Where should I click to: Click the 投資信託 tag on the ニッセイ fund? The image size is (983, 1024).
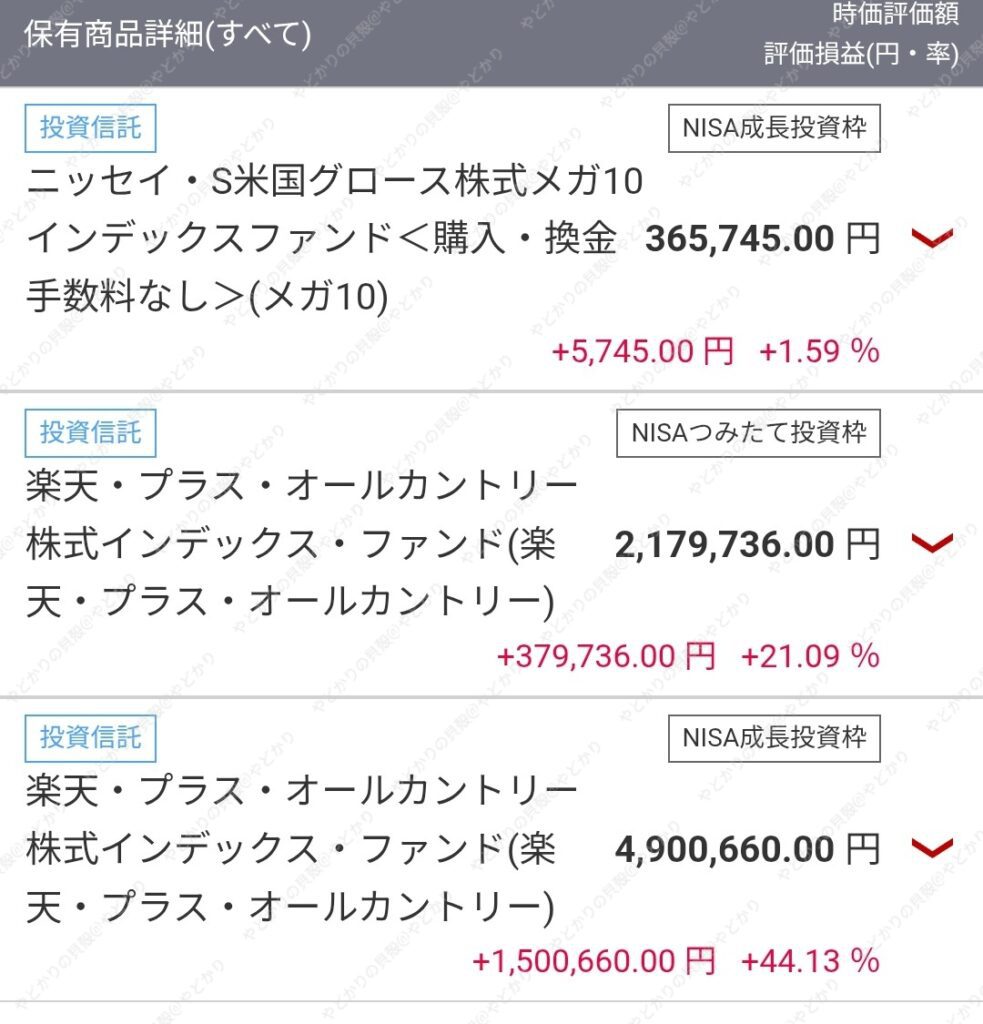click(91, 128)
